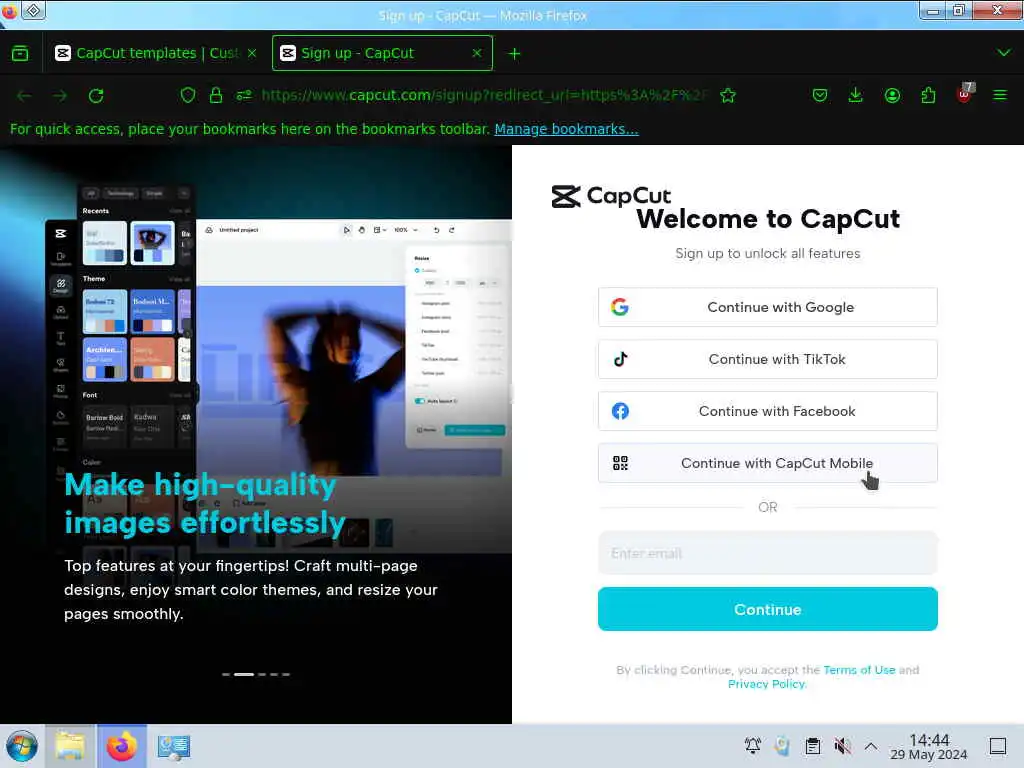Open the Windows Start button
Image resolution: width=1024 pixels, height=768 pixels.
[22, 746]
